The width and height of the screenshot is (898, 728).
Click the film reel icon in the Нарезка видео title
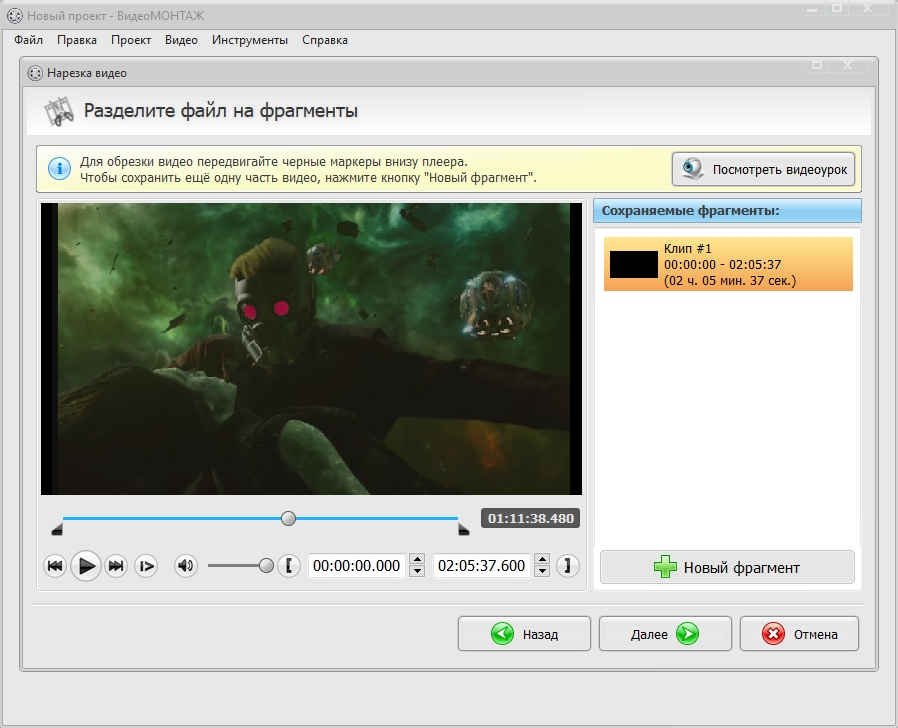(35, 73)
